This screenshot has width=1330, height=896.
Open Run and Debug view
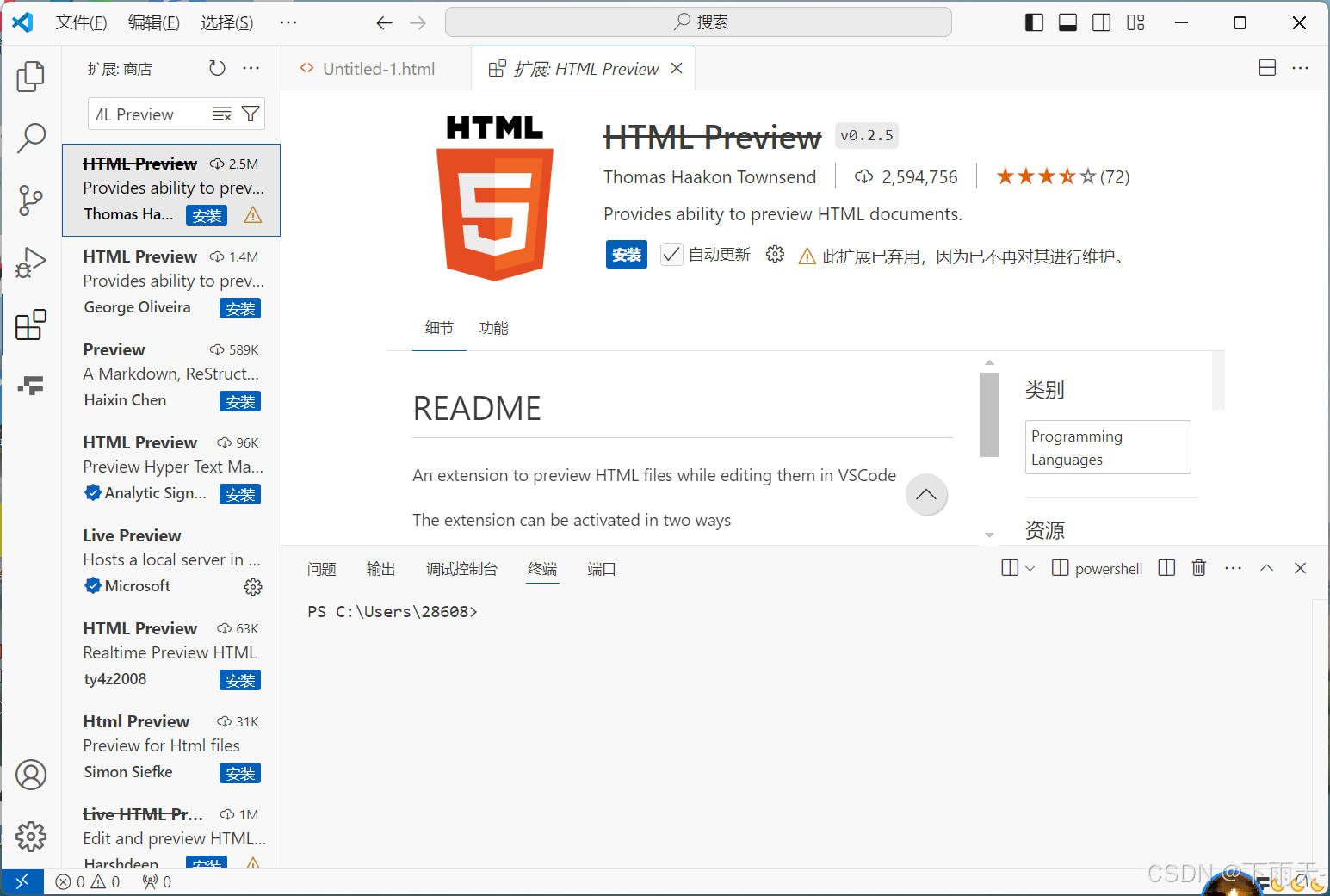coord(31,263)
